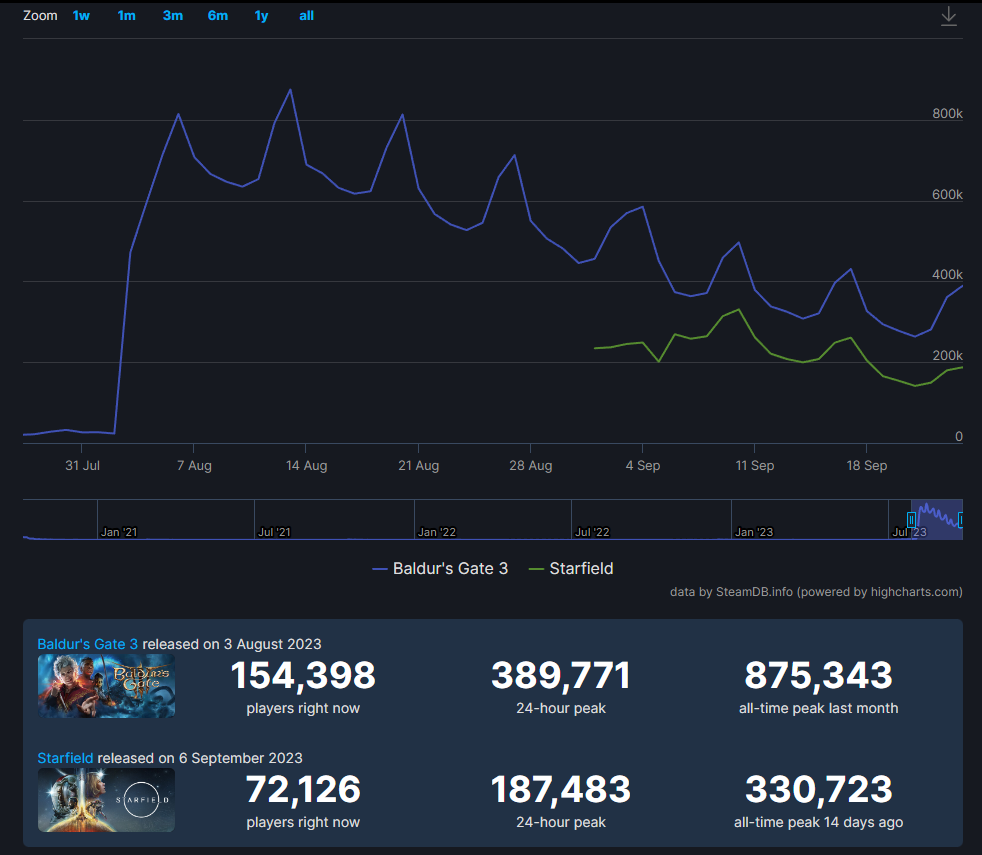The width and height of the screenshot is (982, 855).
Task: Click the 14 Aug x-axis label
Action: click(x=306, y=465)
